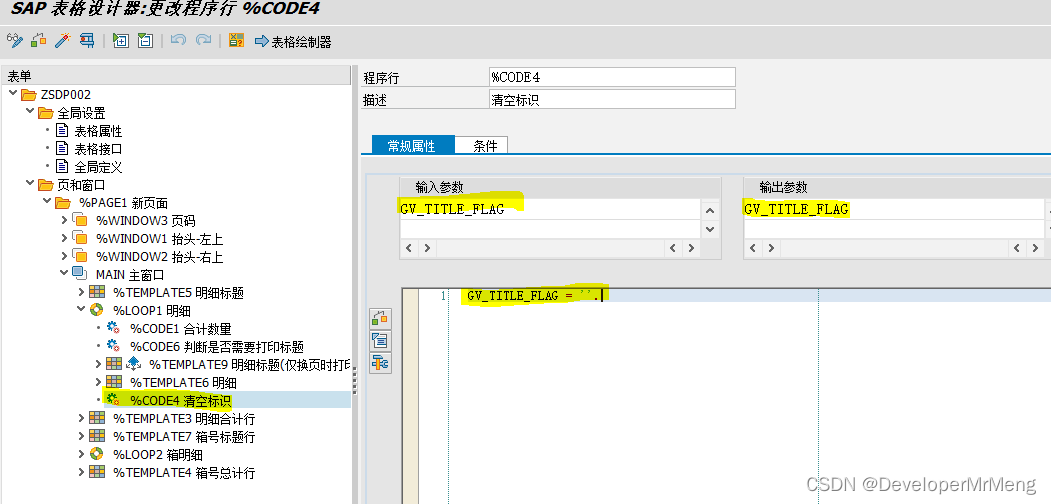1051x504 pixels.
Task: Click the 程序行 field containing %CODE4
Action: pyautogui.click(x=612, y=77)
